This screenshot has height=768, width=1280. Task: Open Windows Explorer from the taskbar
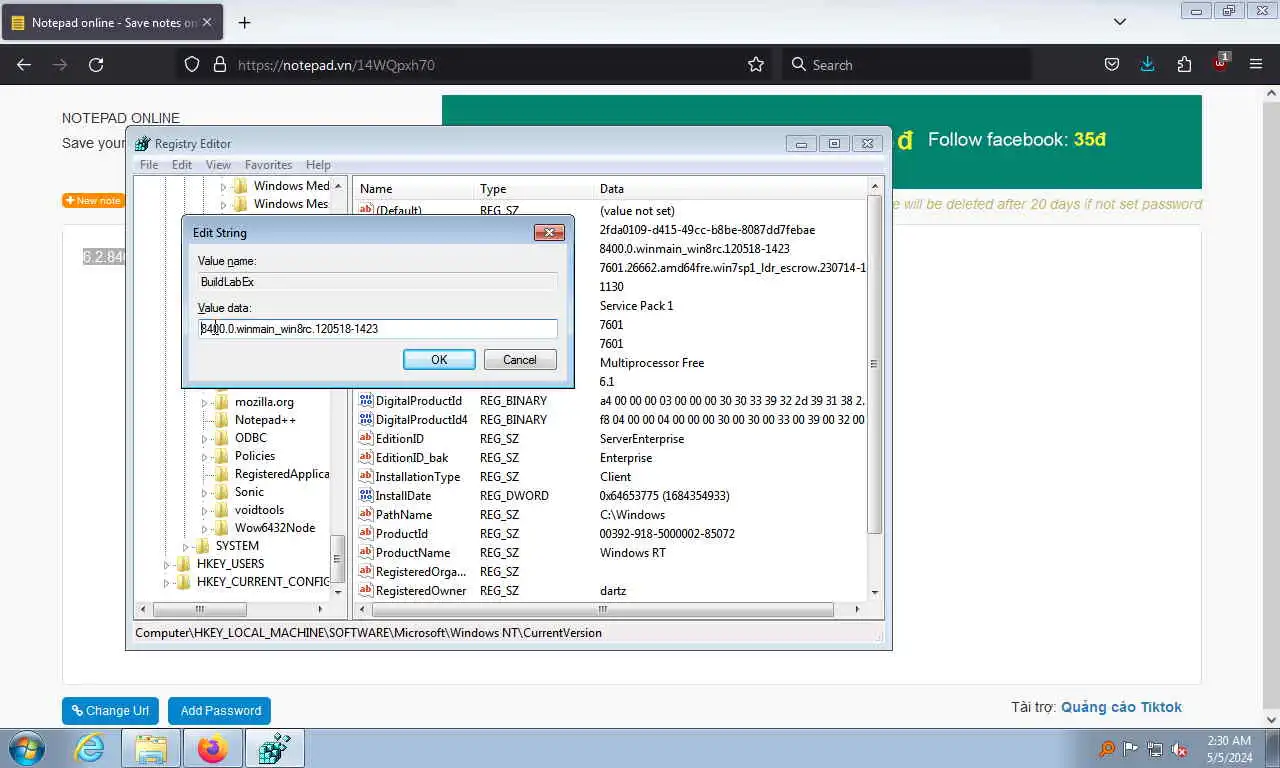pos(151,748)
